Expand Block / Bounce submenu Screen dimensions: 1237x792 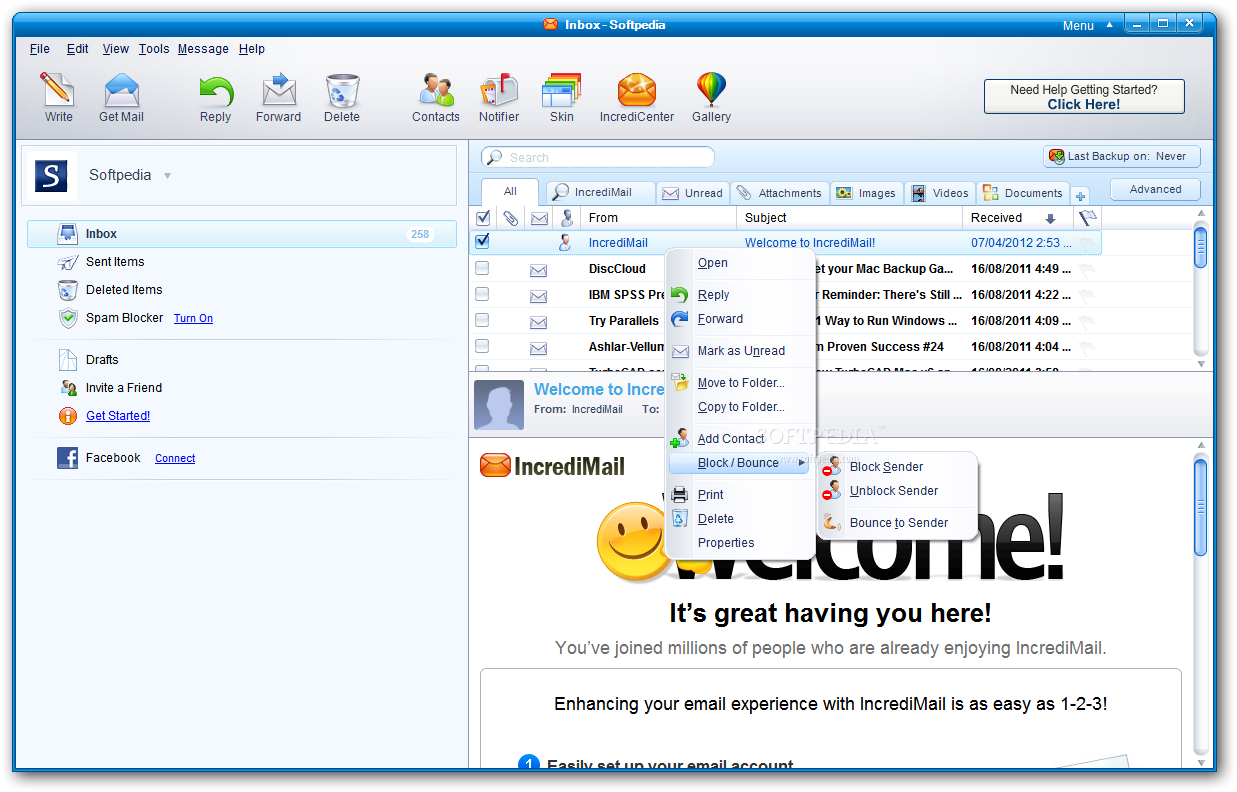click(x=741, y=463)
